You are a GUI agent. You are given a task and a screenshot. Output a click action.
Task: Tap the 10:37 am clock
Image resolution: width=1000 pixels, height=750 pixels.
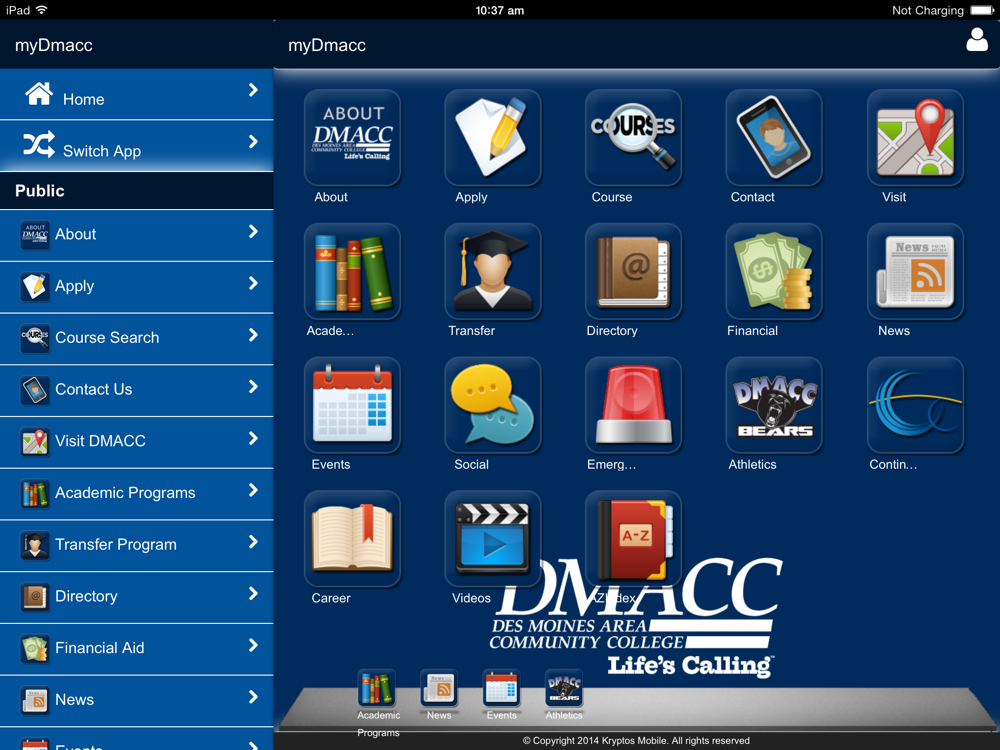click(x=499, y=10)
